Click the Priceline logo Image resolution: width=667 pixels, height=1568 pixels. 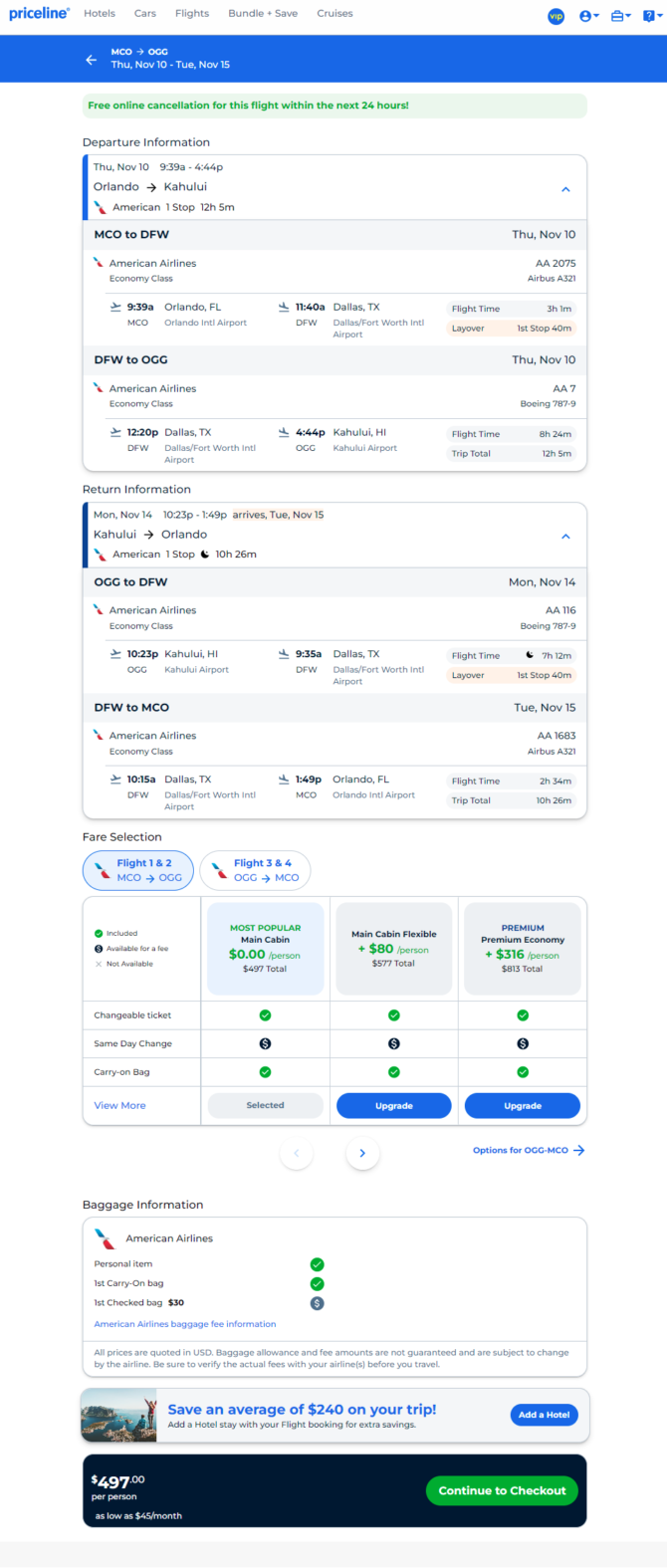[x=40, y=13]
